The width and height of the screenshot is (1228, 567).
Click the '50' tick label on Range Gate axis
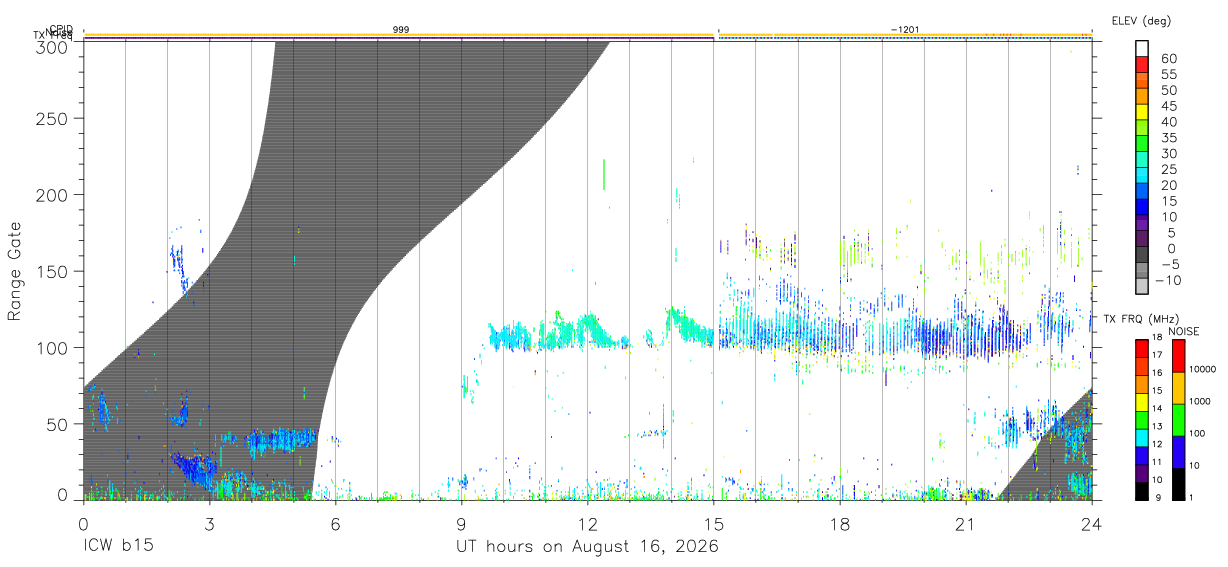[56, 424]
